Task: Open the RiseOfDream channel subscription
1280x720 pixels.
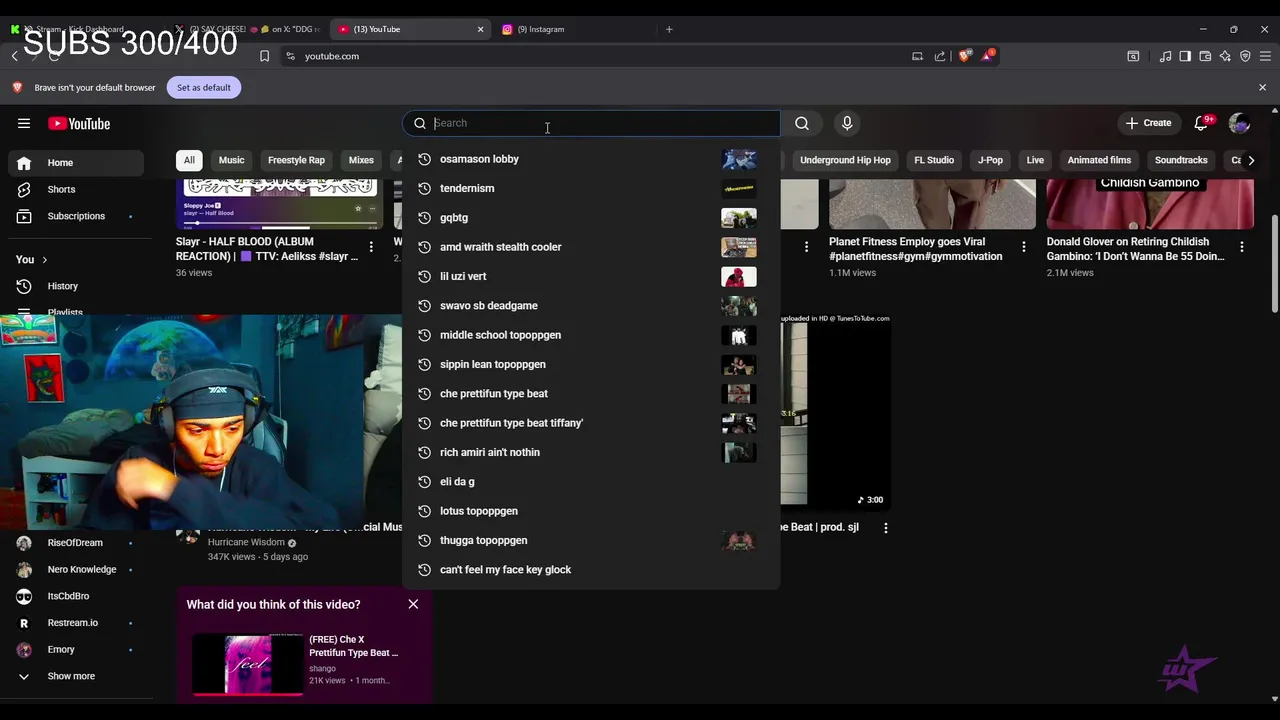Action: (x=75, y=543)
